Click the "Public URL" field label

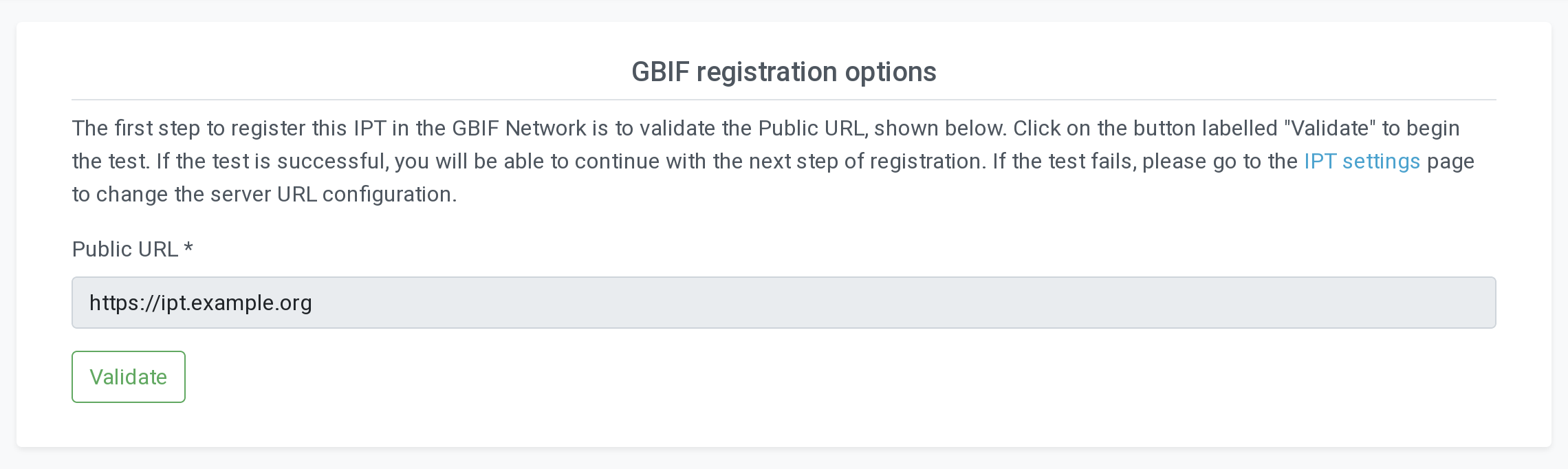[x=124, y=249]
